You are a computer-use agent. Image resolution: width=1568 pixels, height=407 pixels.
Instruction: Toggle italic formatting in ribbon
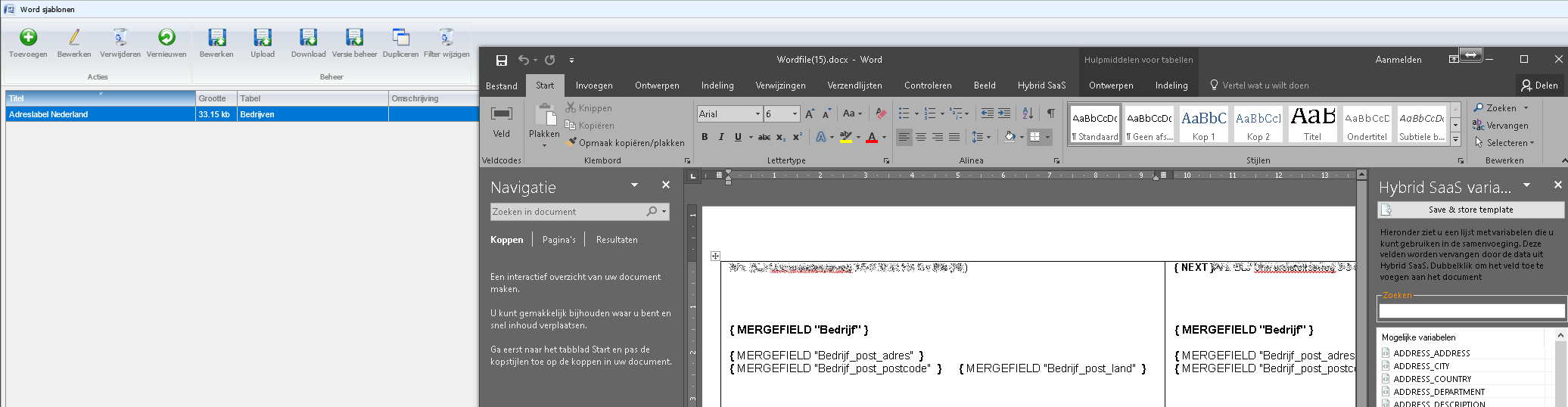pyautogui.click(x=721, y=137)
